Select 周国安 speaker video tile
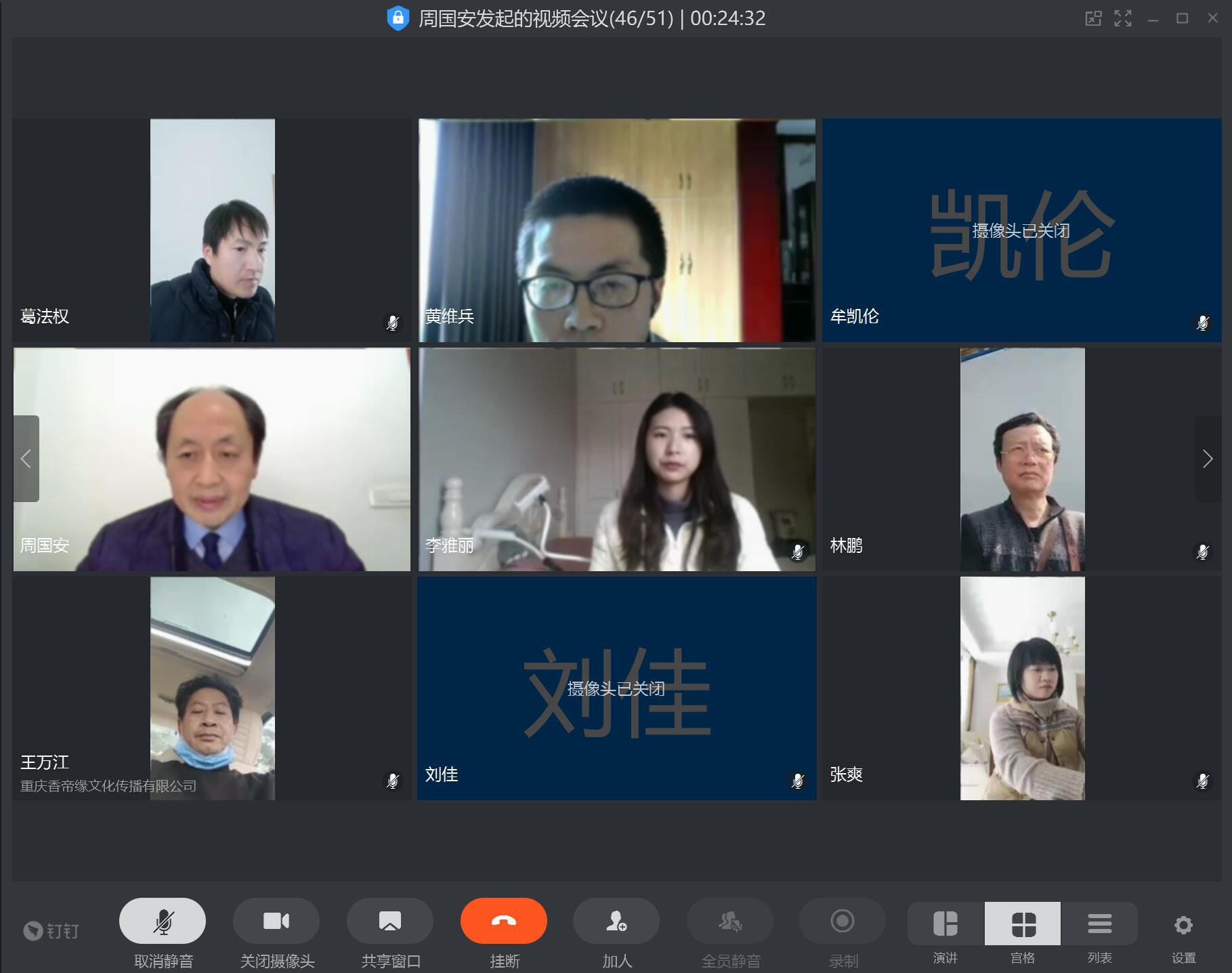 (211, 459)
